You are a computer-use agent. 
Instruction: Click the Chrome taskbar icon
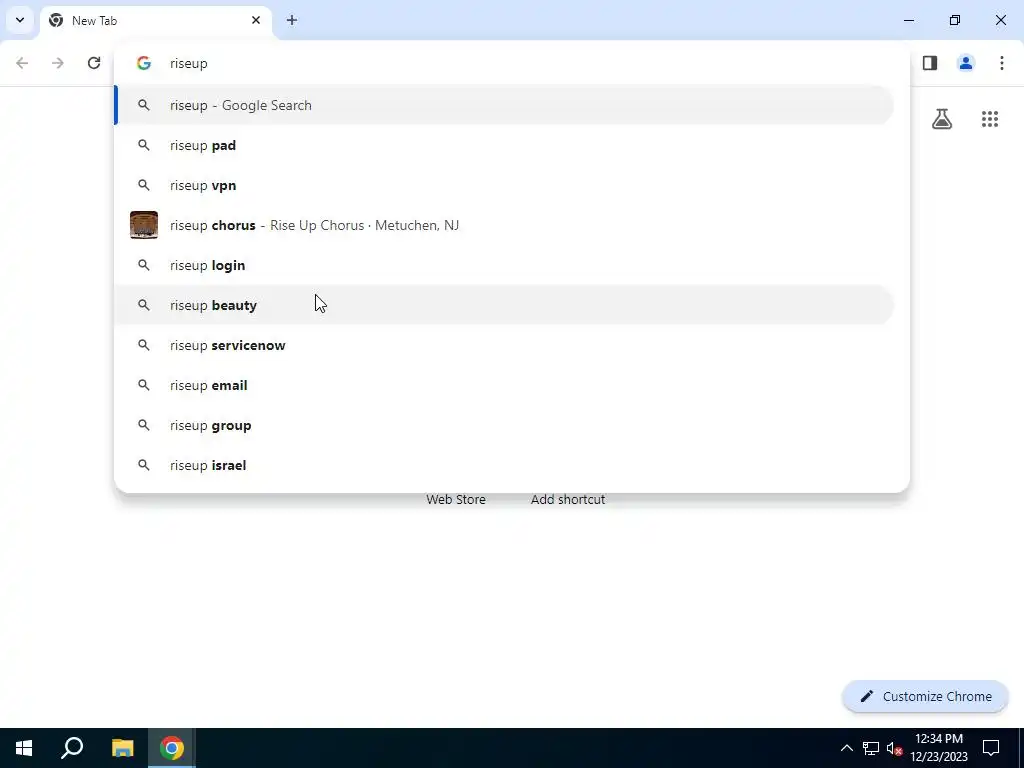[172, 748]
